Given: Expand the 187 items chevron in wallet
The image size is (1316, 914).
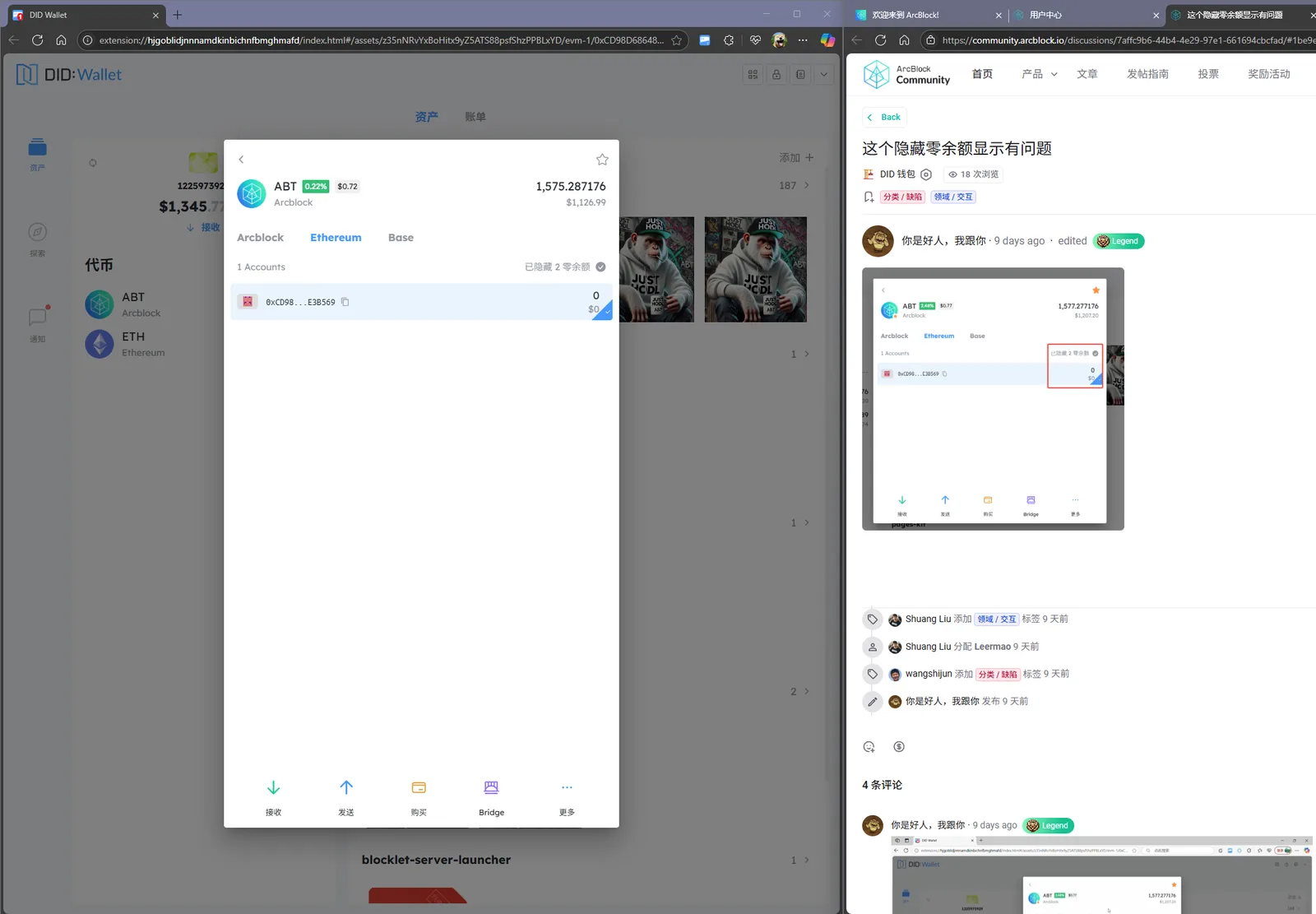Looking at the screenshot, I should pos(806,185).
